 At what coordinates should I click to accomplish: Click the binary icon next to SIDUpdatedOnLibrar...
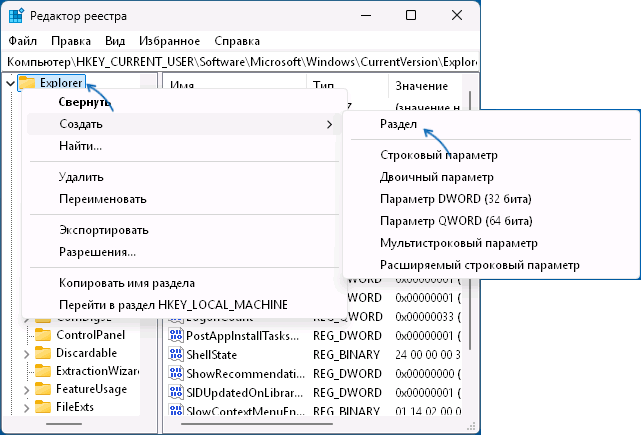pyautogui.click(x=176, y=392)
